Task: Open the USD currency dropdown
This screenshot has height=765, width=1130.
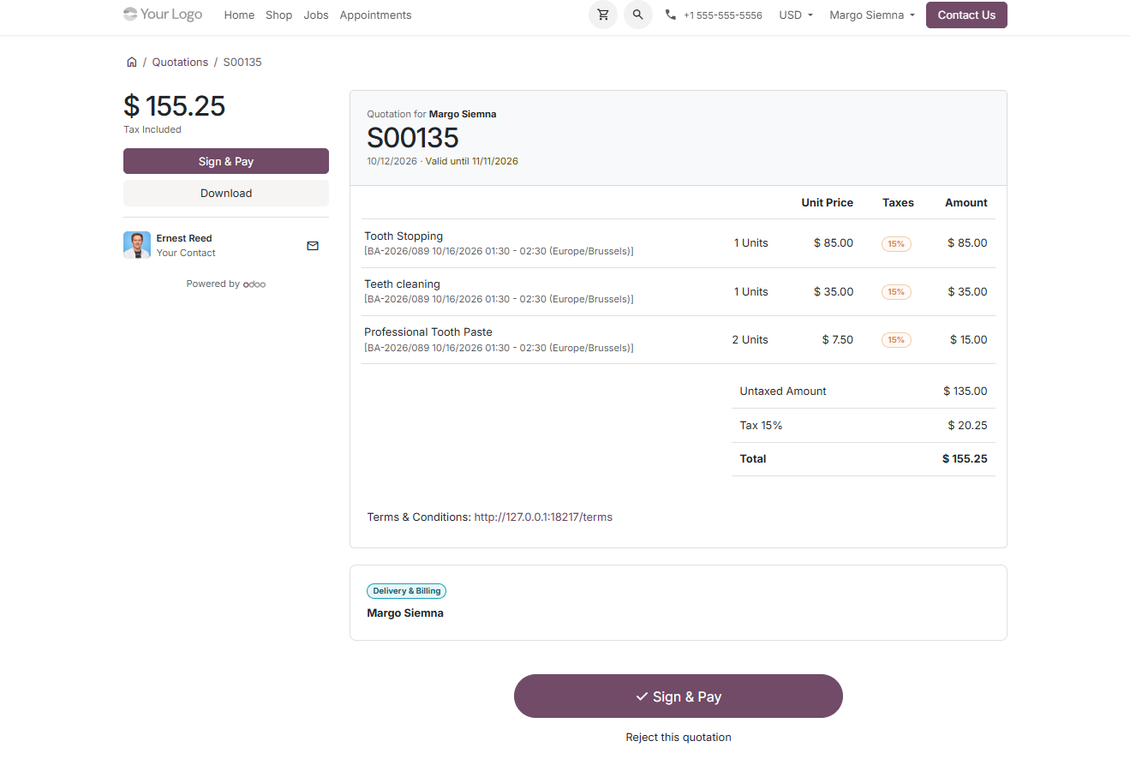Action: point(796,15)
